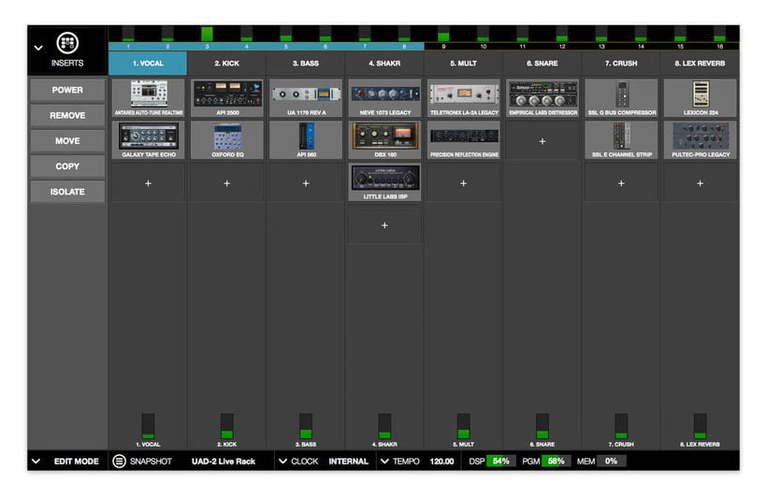The image size is (767, 499).
Task: Add an insert to the Kick channel
Action: (227, 183)
